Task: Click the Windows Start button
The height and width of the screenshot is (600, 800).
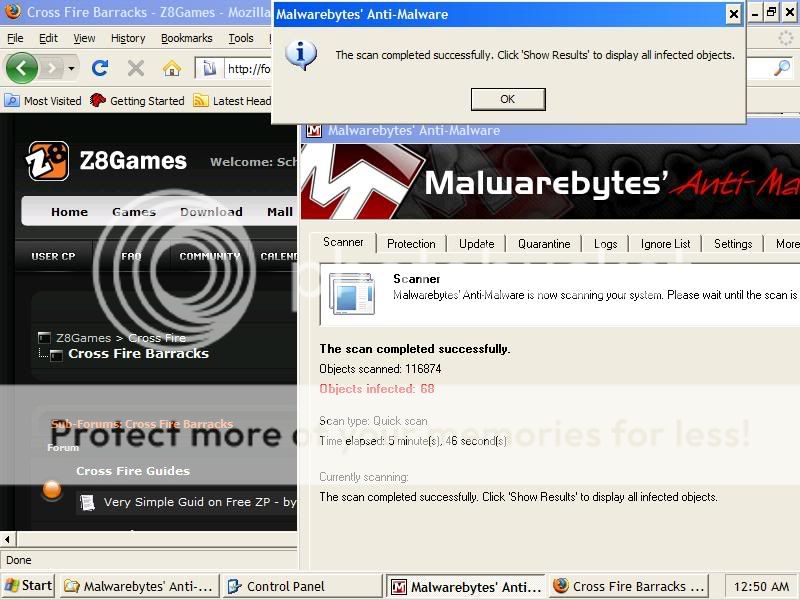Action: 28,586
